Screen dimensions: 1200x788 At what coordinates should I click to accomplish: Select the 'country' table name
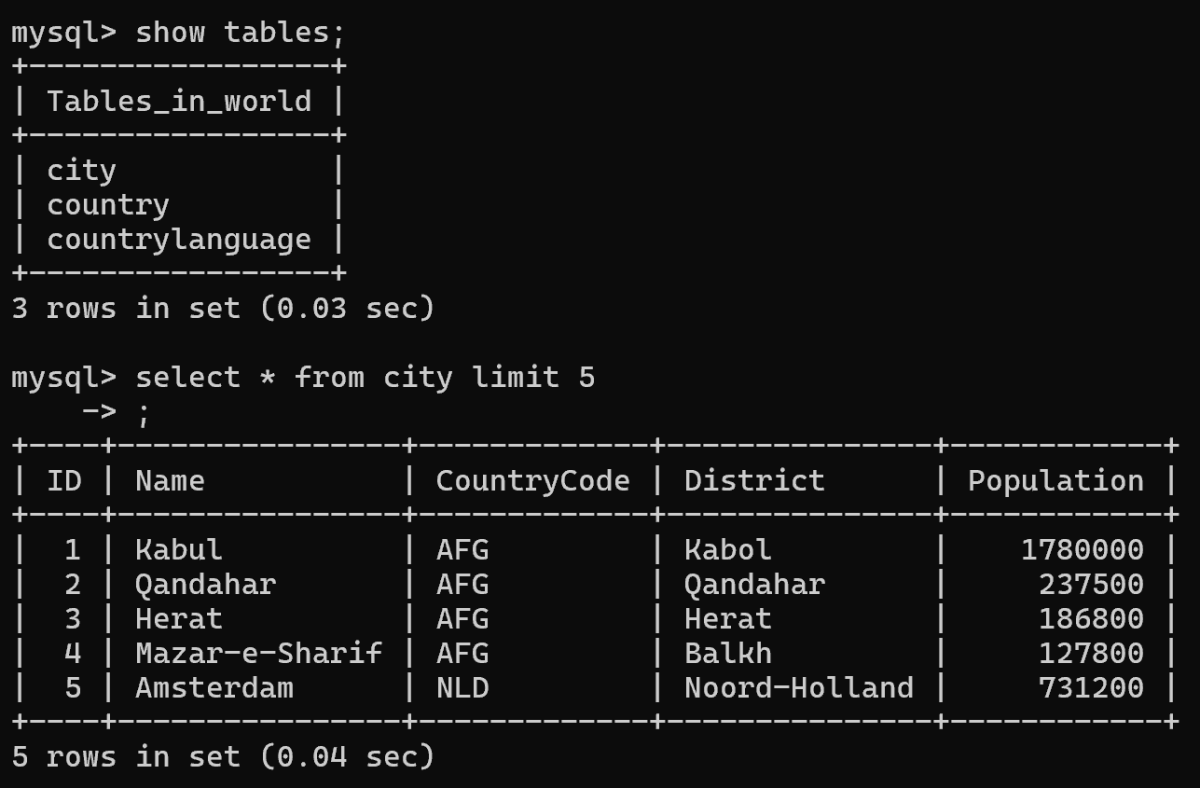point(108,205)
